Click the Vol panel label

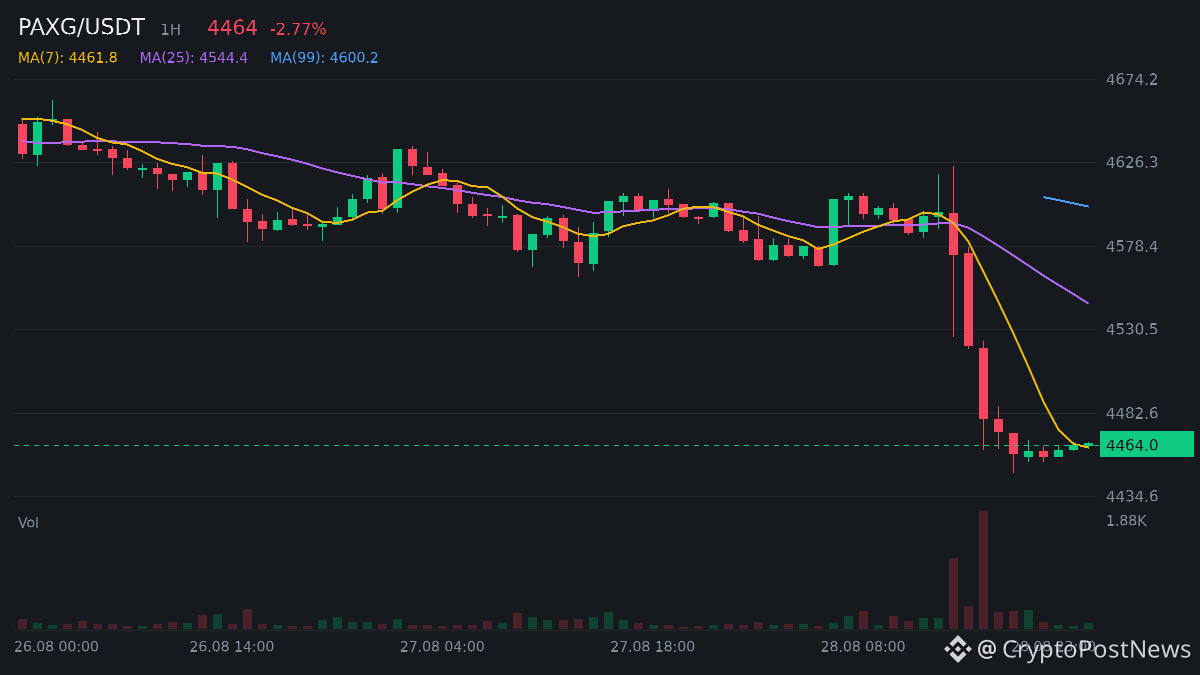pyautogui.click(x=28, y=522)
